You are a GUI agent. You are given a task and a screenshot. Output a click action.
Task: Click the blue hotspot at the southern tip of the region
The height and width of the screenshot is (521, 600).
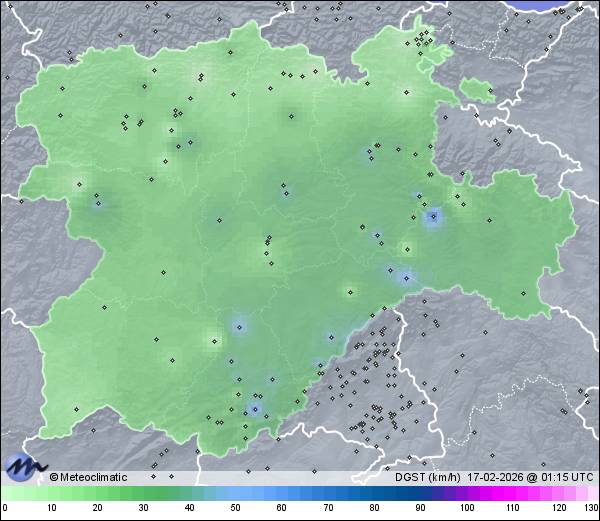point(255,408)
